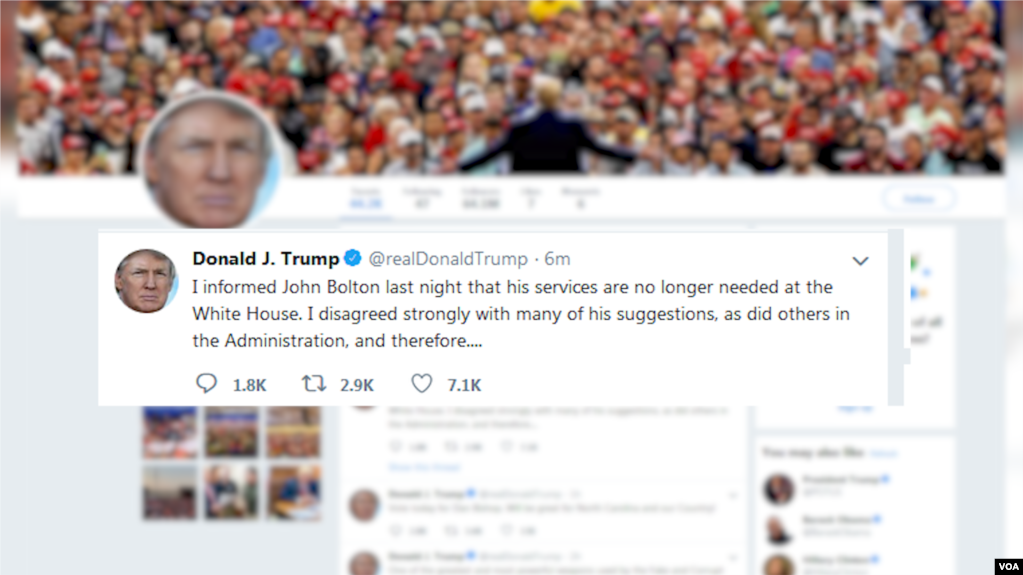Open the @realDonaldTrump handle link

tap(448, 259)
